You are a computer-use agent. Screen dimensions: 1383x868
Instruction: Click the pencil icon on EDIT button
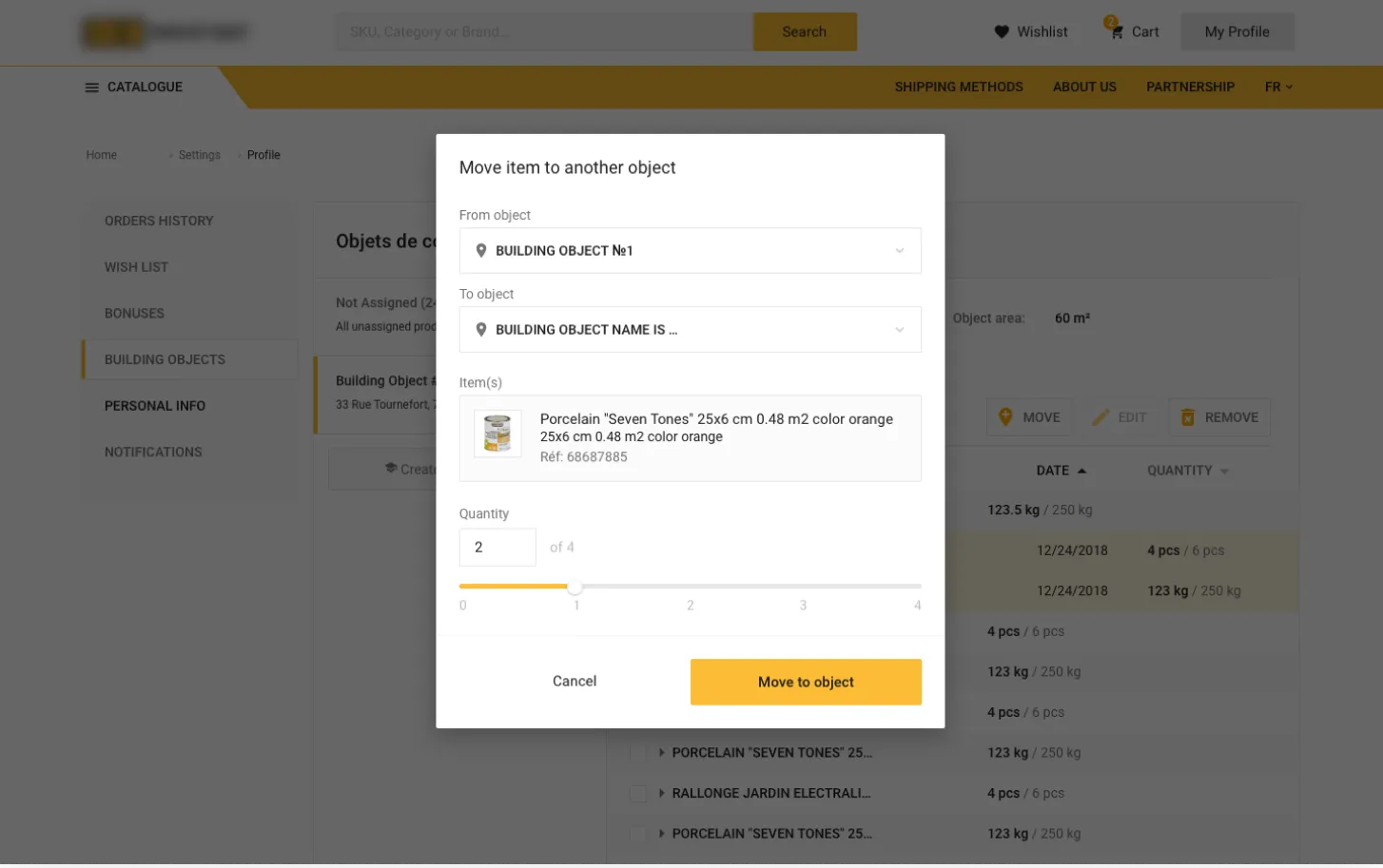pos(1101,417)
